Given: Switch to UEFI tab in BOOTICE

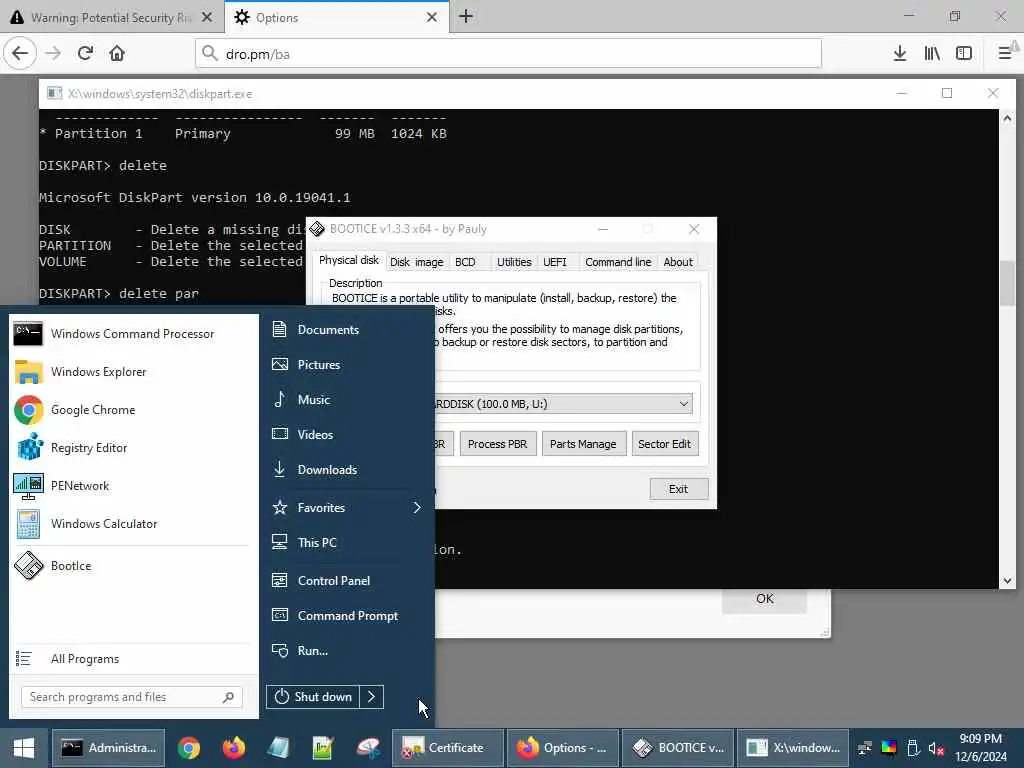Looking at the screenshot, I should point(555,262).
